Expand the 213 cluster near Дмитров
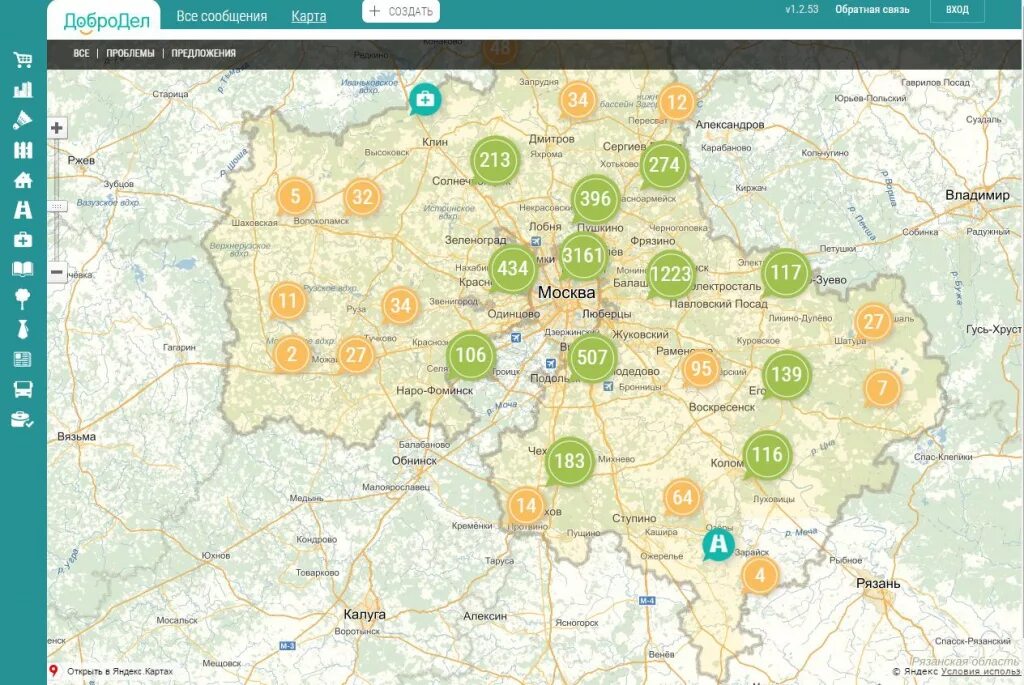 tap(495, 160)
